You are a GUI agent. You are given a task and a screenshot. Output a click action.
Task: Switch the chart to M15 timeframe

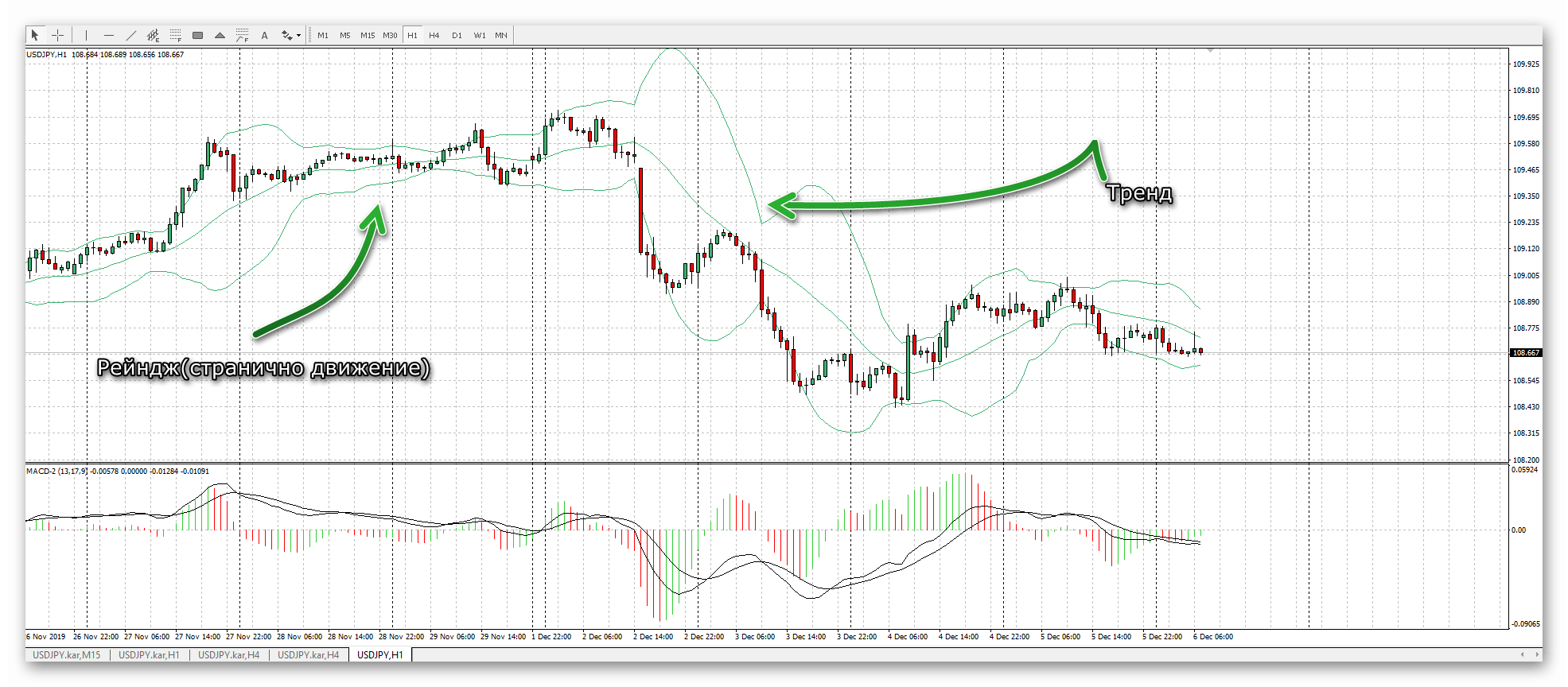[x=368, y=35]
